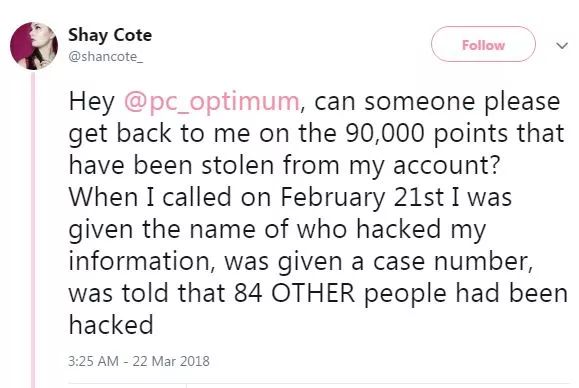
Task: Open the @shancote_ handle link
Action: point(105,57)
